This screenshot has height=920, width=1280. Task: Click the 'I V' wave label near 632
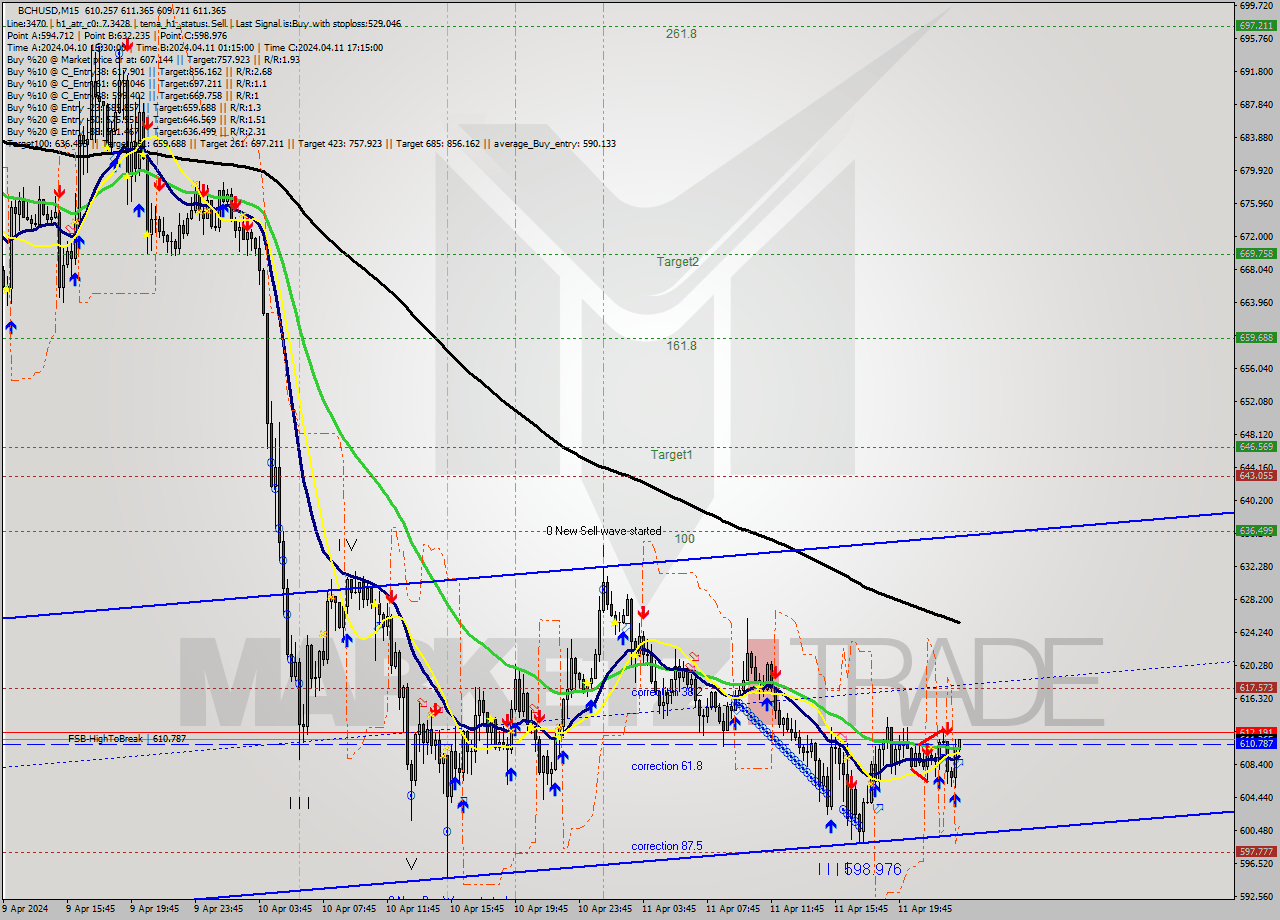point(347,545)
